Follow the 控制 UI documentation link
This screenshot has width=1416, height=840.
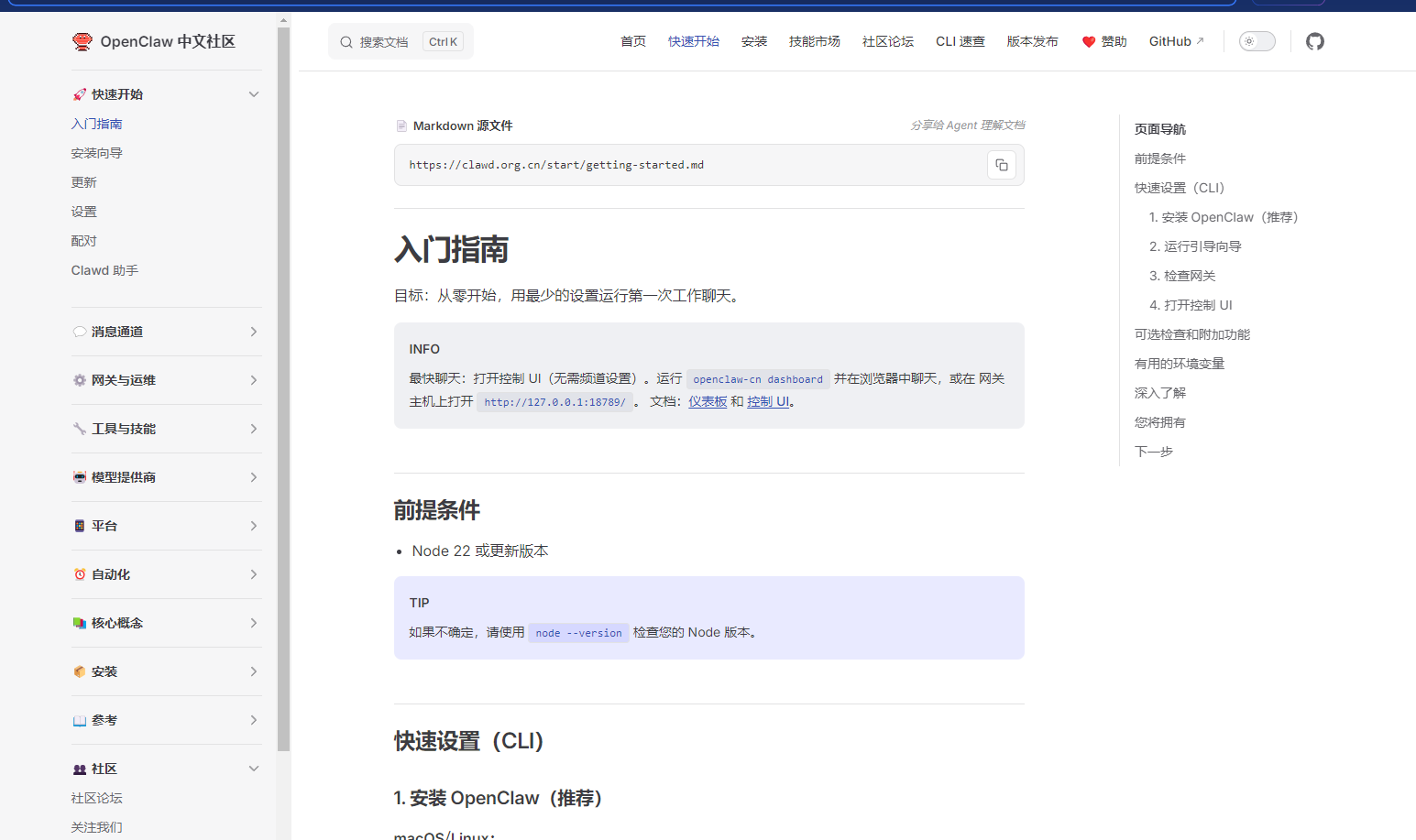pyautogui.click(x=768, y=401)
